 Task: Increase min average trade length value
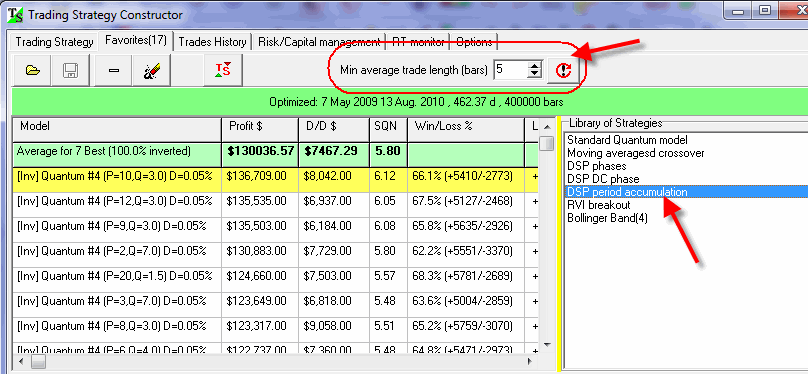pos(534,65)
